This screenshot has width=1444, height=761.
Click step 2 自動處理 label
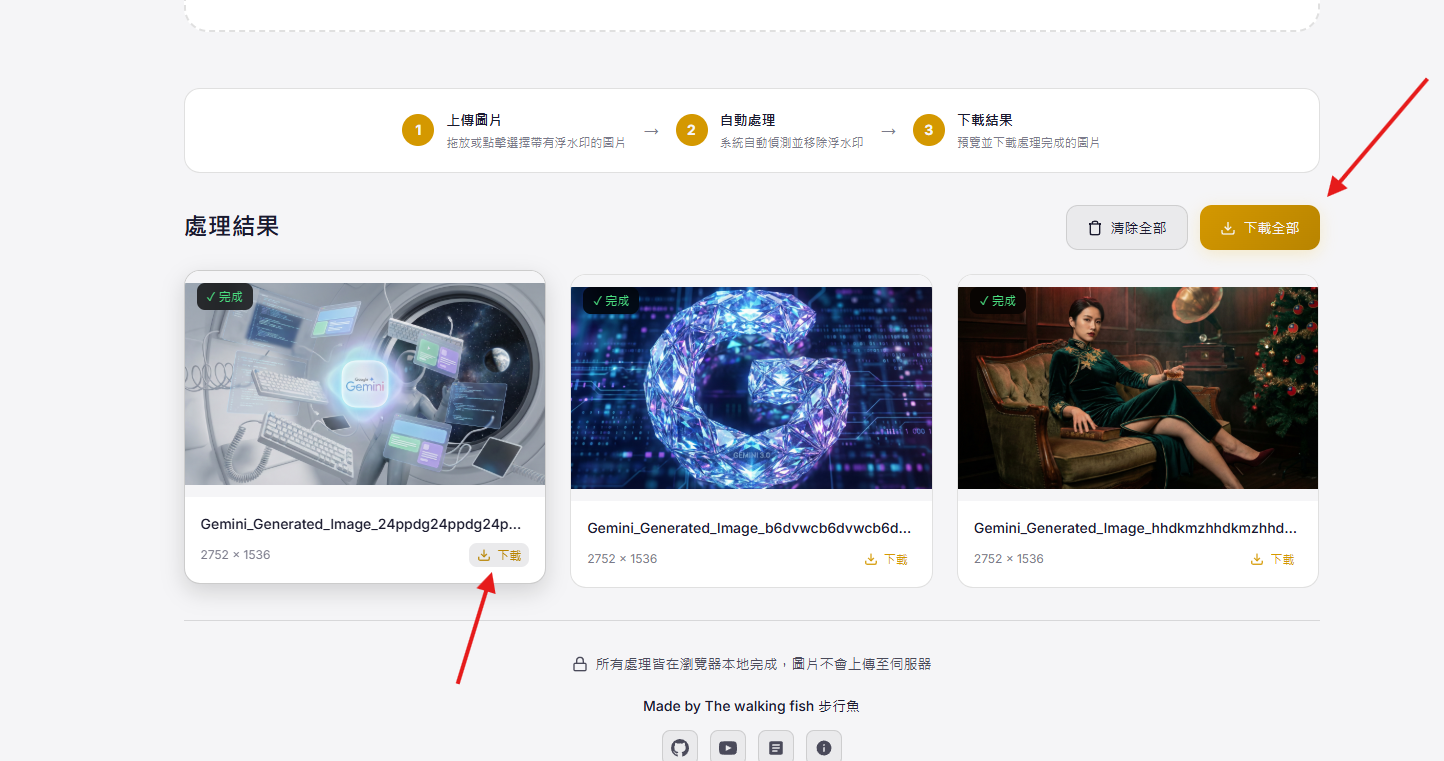(747, 120)
